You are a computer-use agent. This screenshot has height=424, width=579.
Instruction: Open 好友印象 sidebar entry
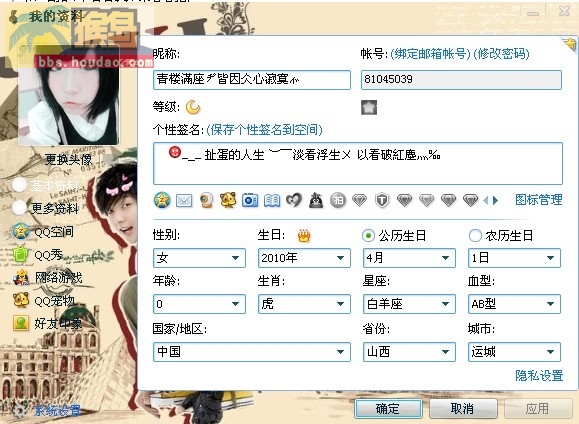58,324
